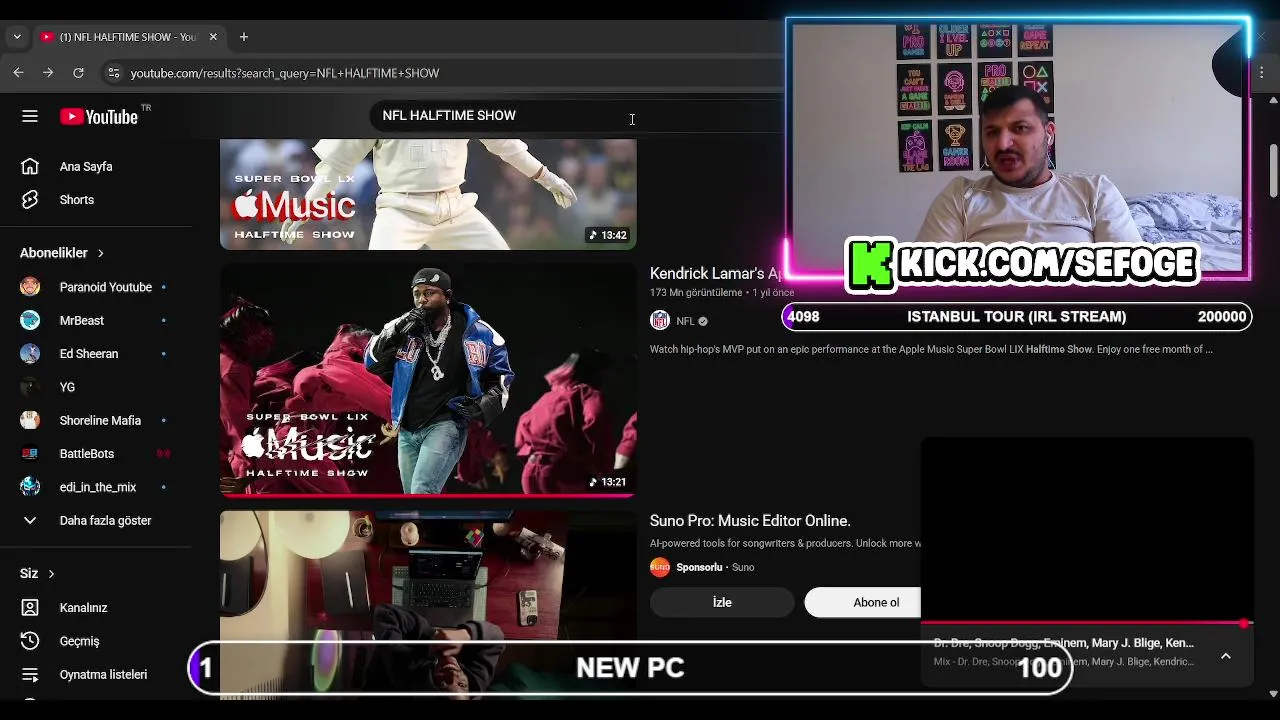Open the Kendrick Lamar video title

coord(714,273)
